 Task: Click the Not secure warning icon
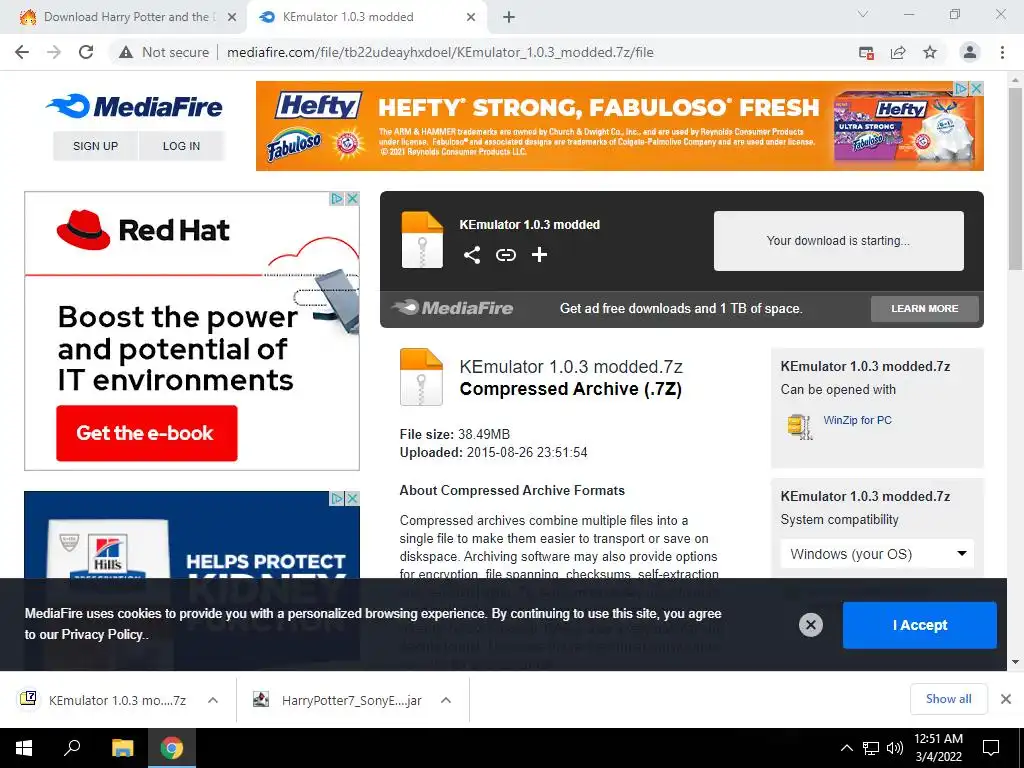pyautogui.click(x=126, y=52)
